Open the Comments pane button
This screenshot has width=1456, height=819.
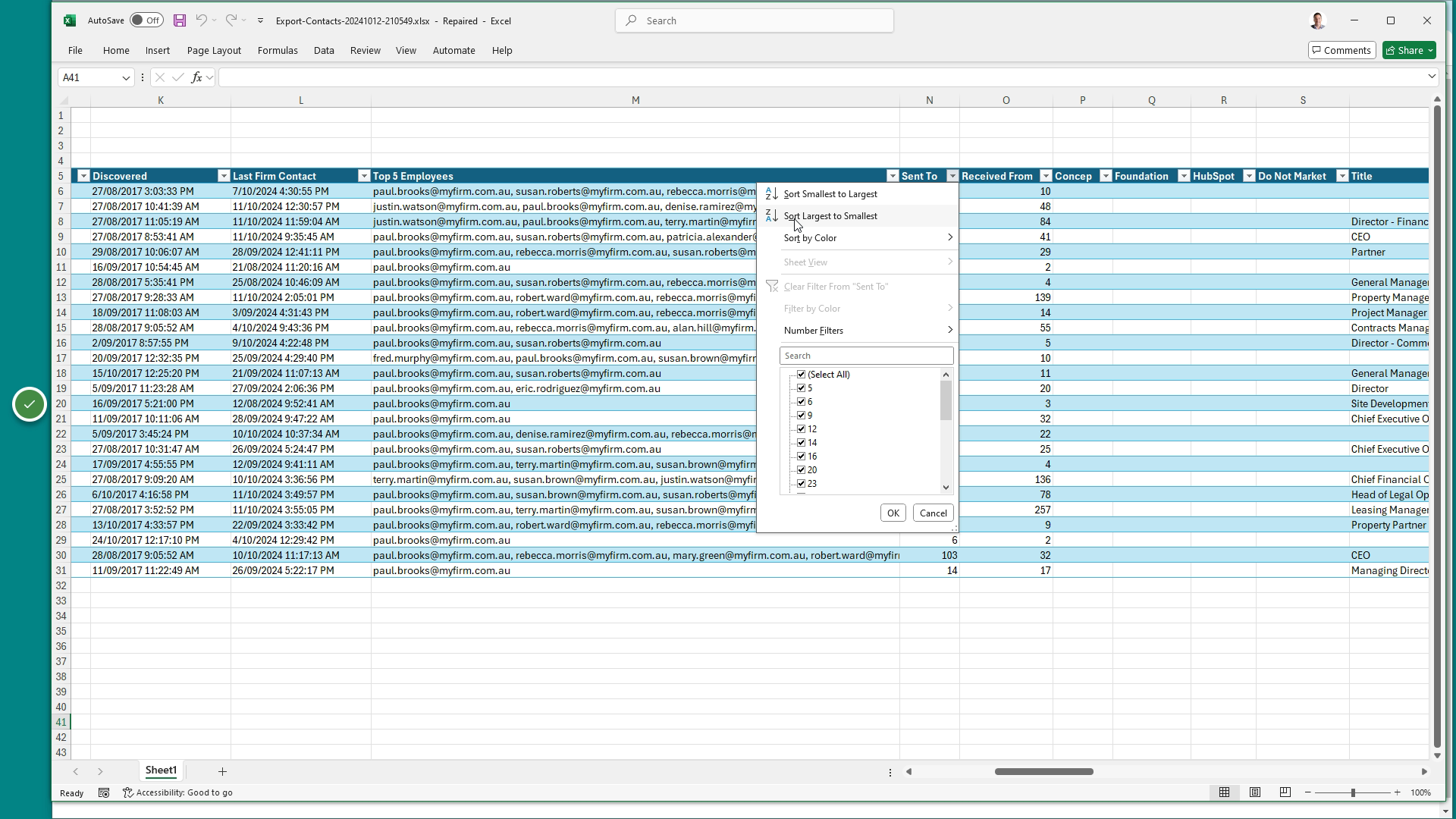pos(1341,51)
